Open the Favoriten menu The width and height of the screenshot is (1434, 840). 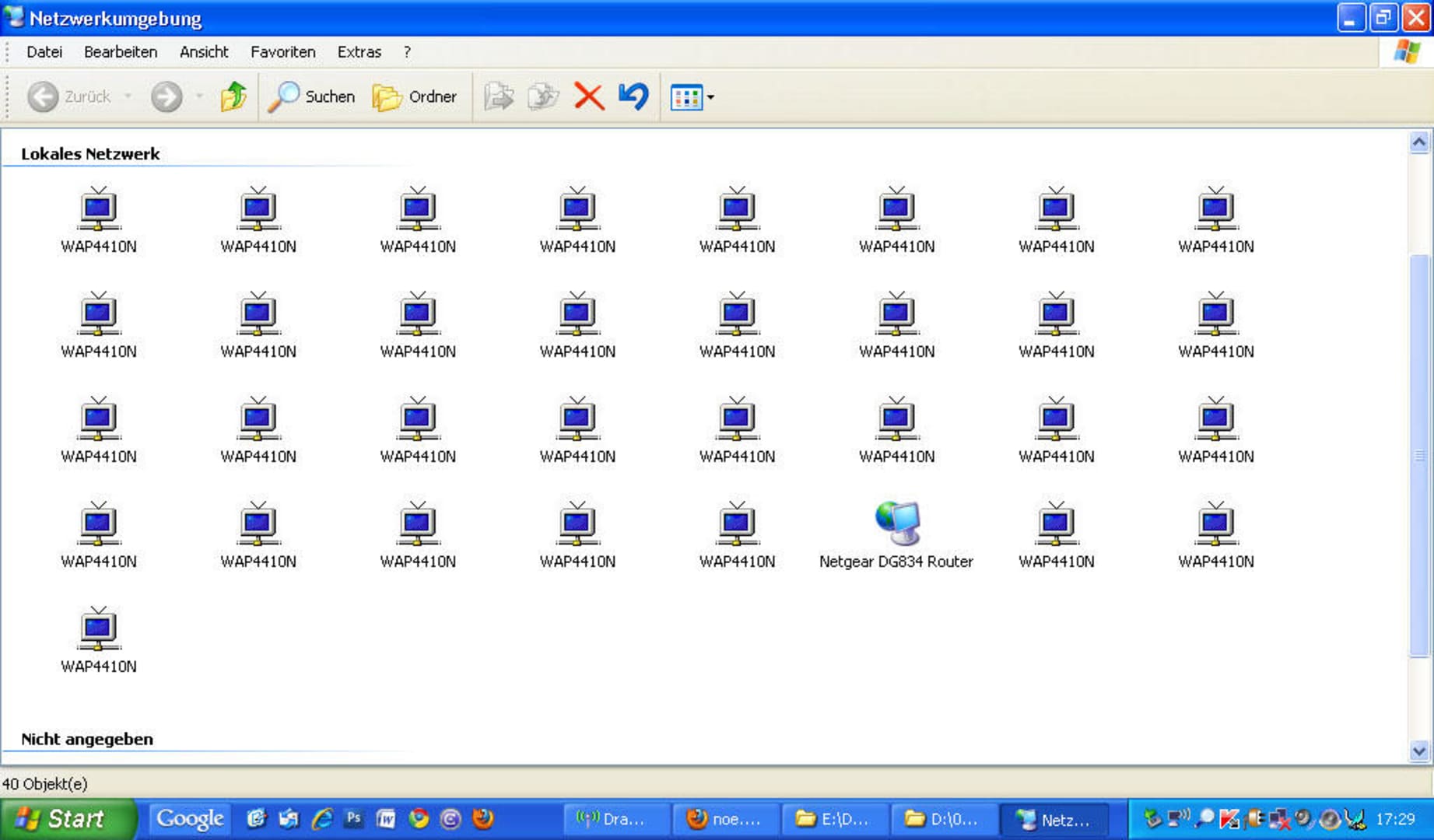click(x=282, y=52)
